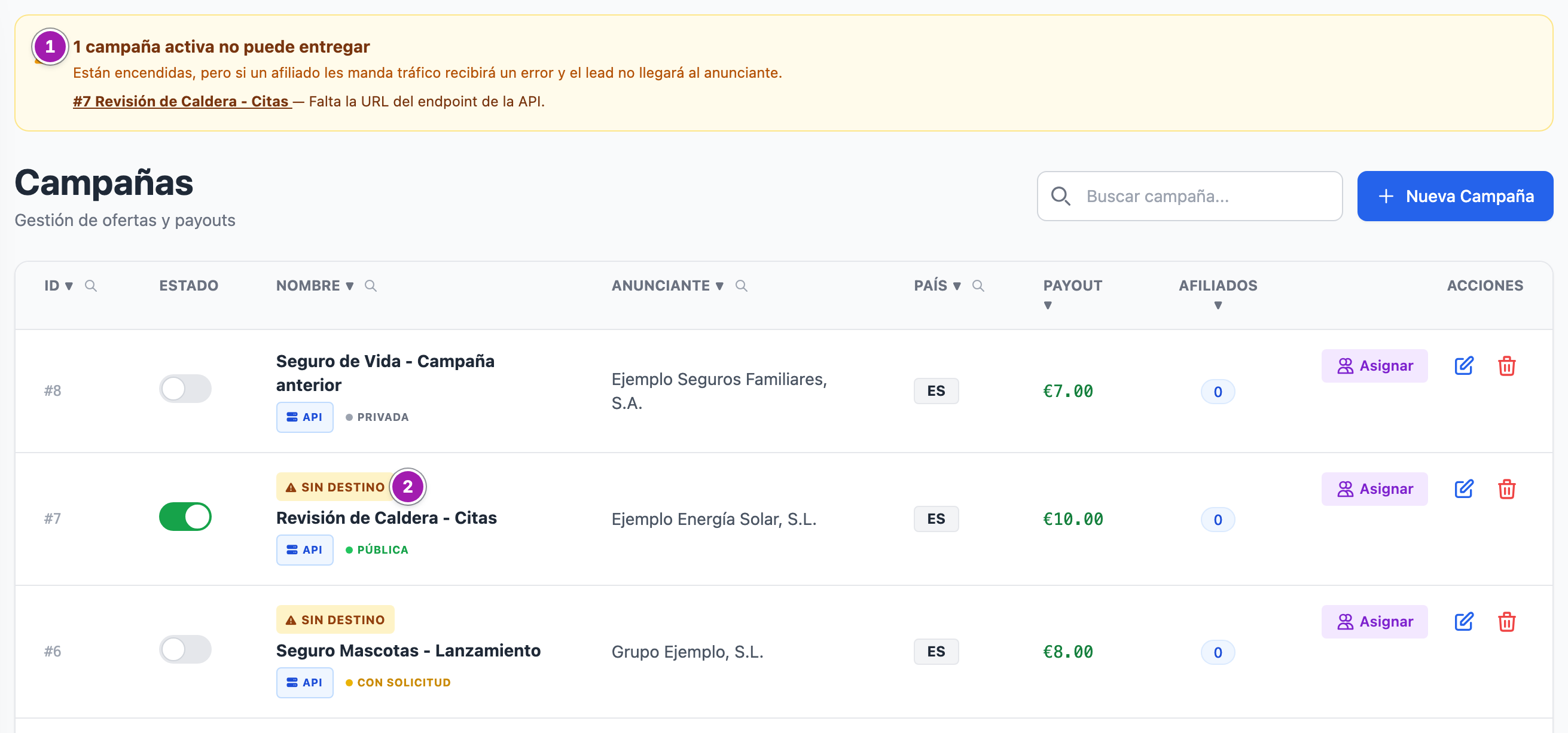The height and width of the screenshot is (733, 1568).
Task: Disable the Revisión de Caldera campaign toggle
Action: pos(185,516)
